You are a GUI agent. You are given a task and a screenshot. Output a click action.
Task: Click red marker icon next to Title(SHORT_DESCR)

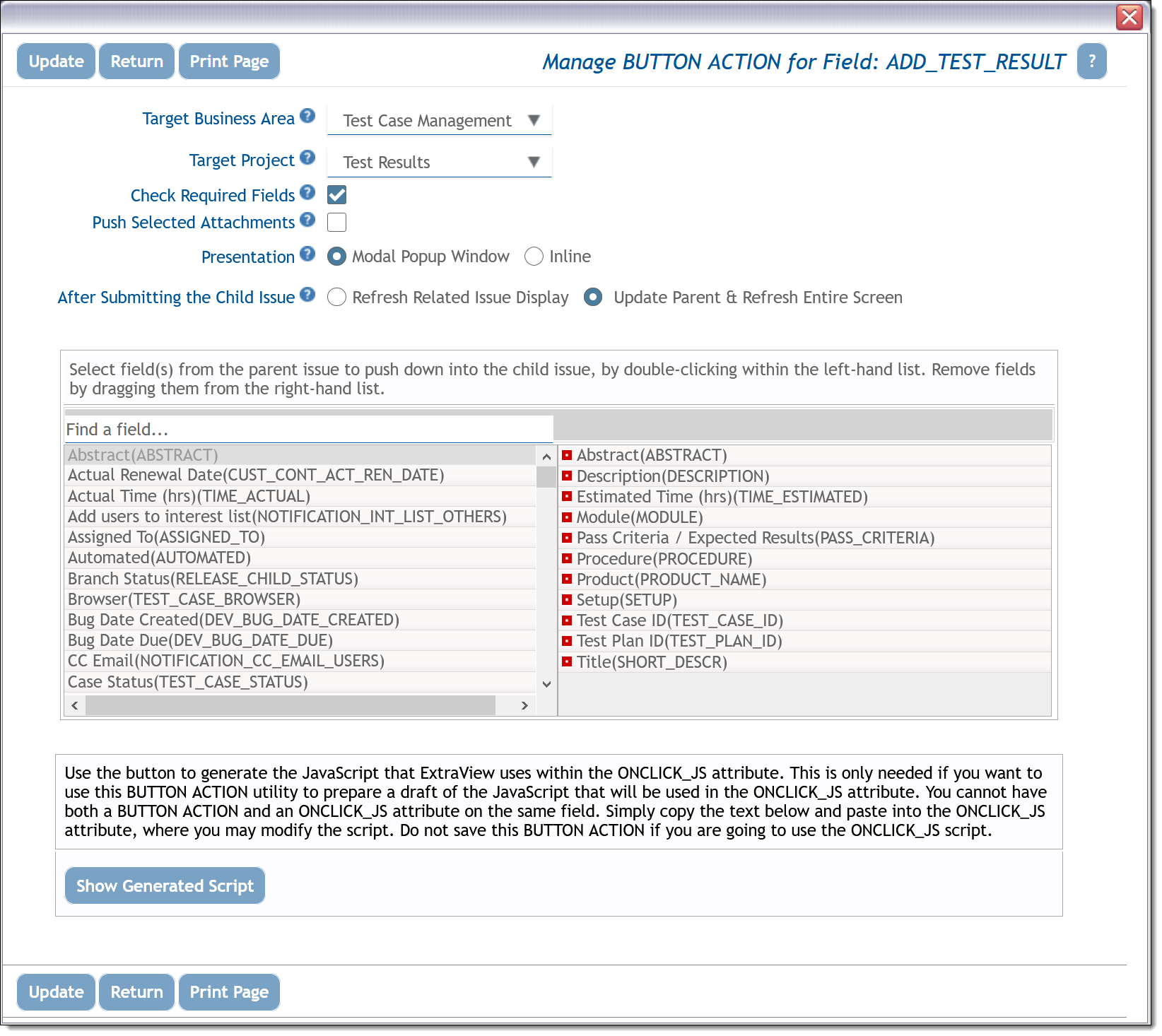pos(567,661)
